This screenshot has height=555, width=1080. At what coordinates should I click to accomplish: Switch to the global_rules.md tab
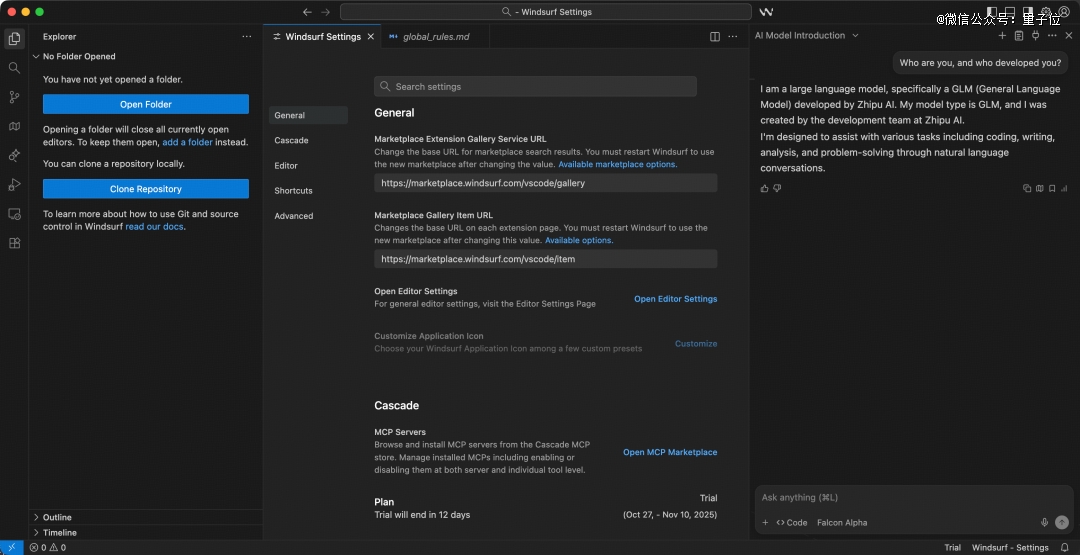tap(435, 37)
